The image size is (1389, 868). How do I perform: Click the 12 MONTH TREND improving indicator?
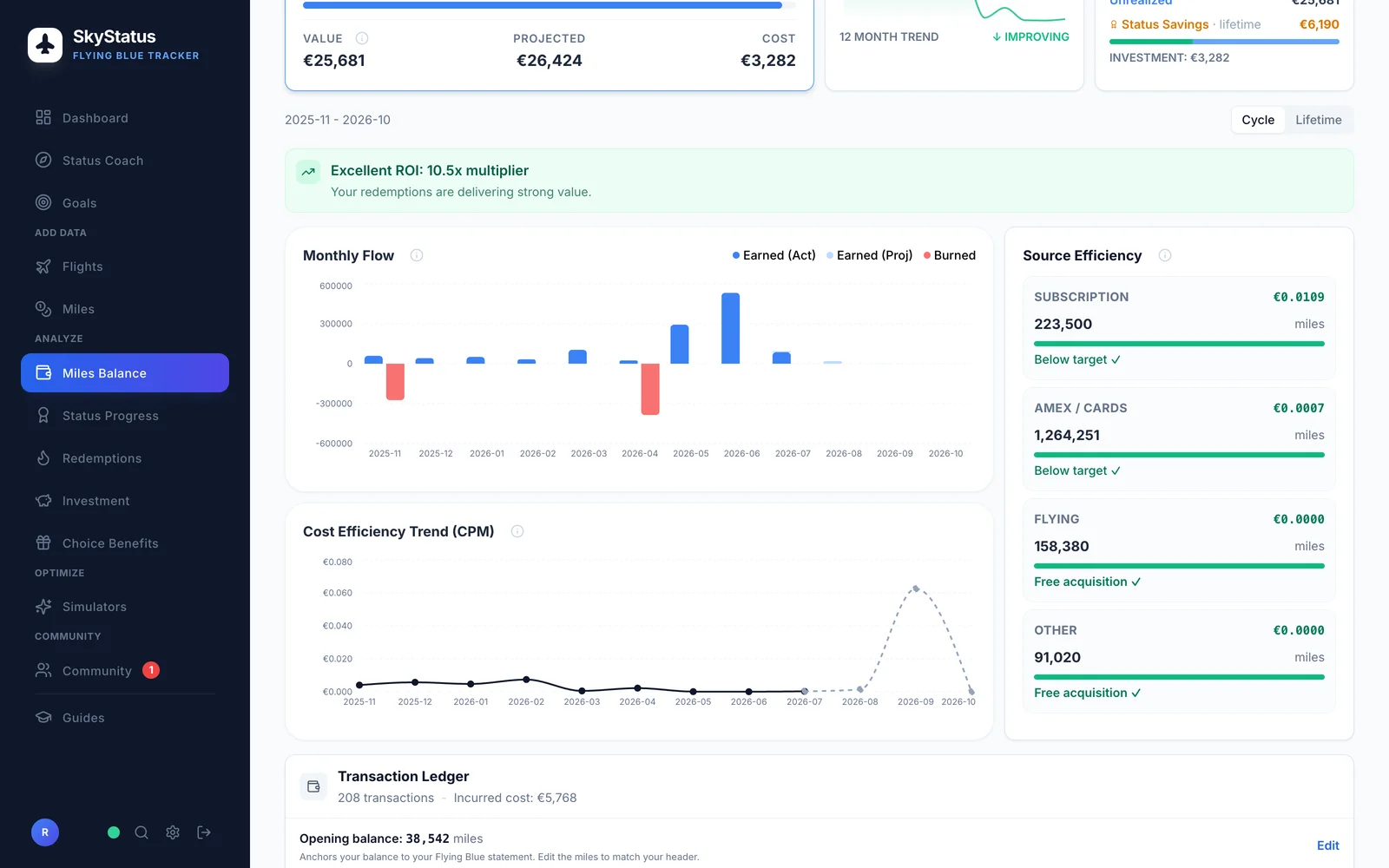click(1030, 36)
